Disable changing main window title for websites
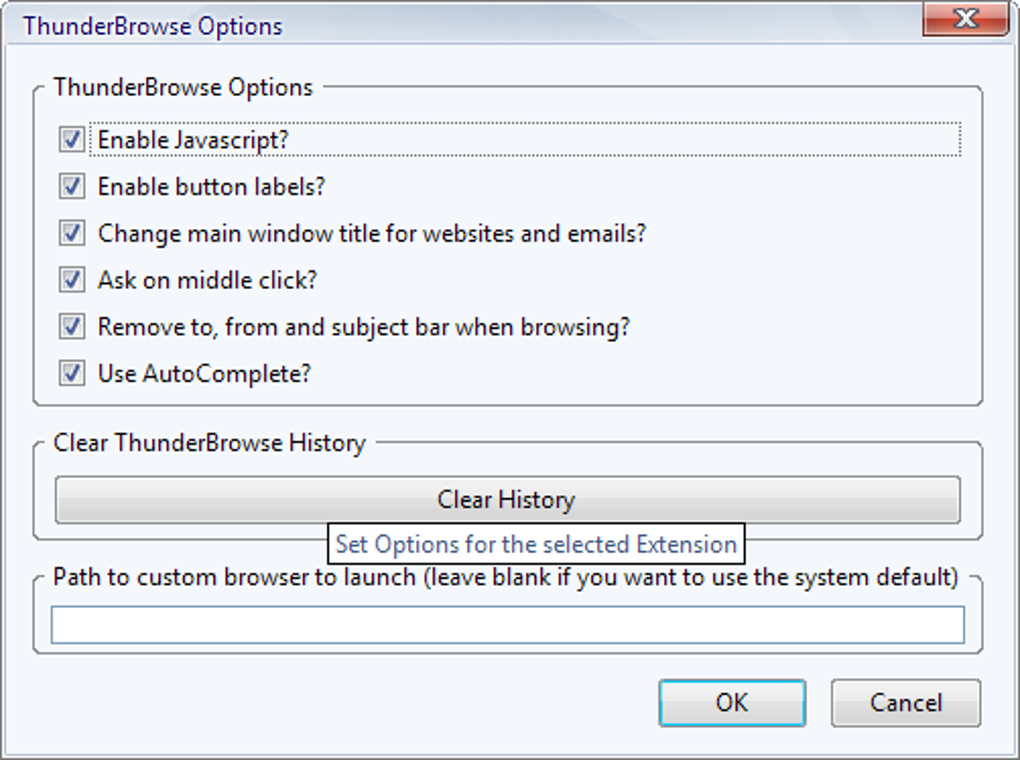This screenshot has height=760, width=1020. (70, 233)
